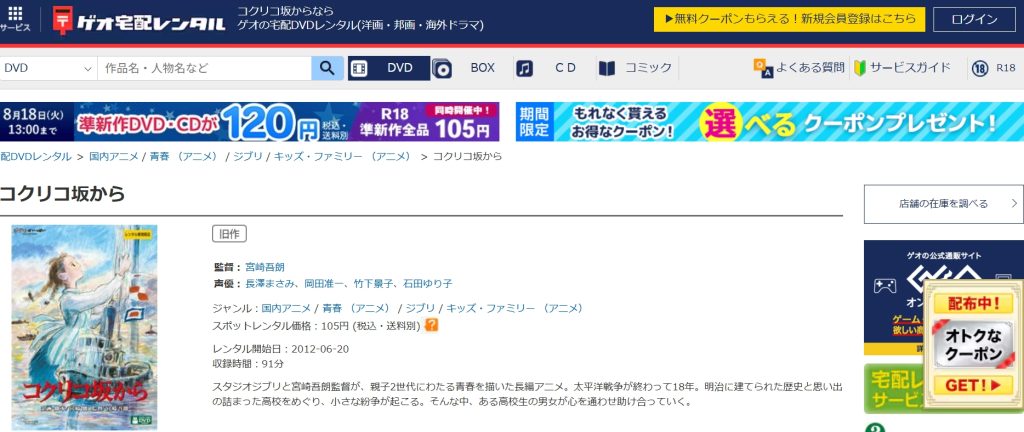The image size is (1024, 432).
Task: Click キッズ・ファミリー（アニメ） in the genre line
Action: [516, 308]
